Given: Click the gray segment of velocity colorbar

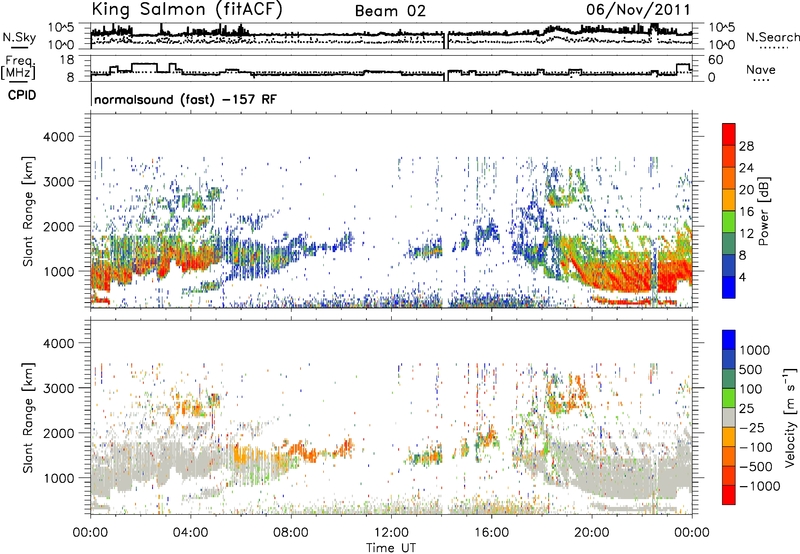Looking at the screenshot, I should coord(729,417).
